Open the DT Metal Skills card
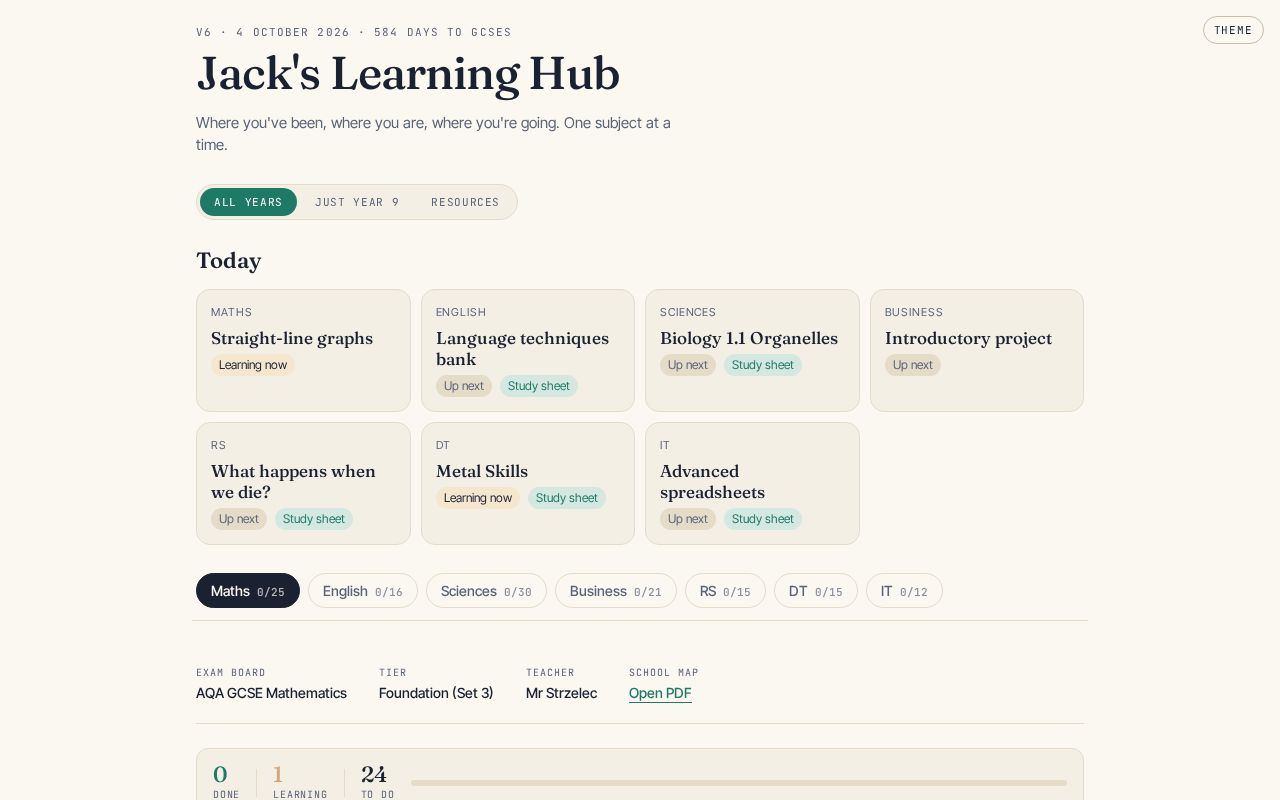 [x=528, y=483]
